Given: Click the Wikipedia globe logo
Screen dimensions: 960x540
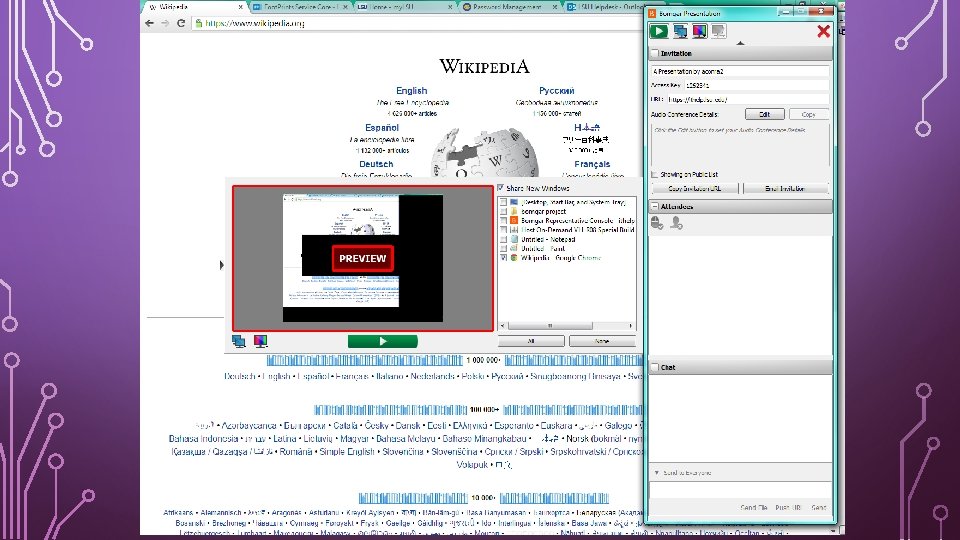Looking at the screenshot, I should (485, 153).
